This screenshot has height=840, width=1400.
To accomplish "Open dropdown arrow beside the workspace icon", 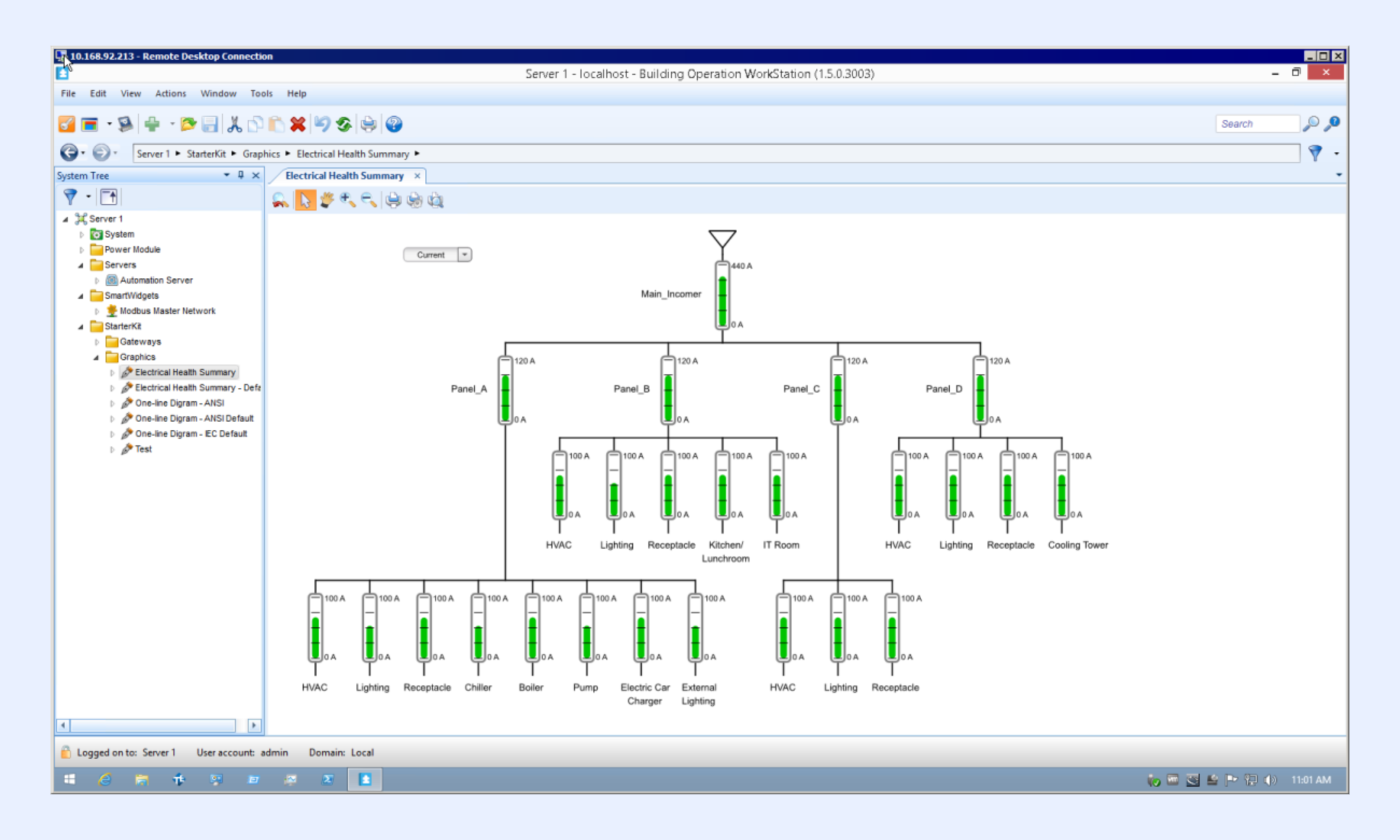I will [108, 124].
